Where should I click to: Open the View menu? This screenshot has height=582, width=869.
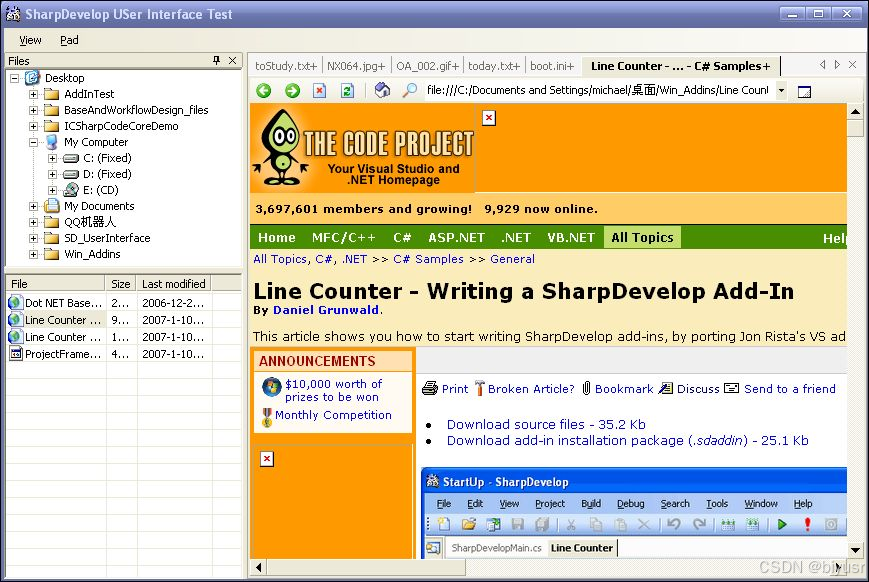click(30, 40)
